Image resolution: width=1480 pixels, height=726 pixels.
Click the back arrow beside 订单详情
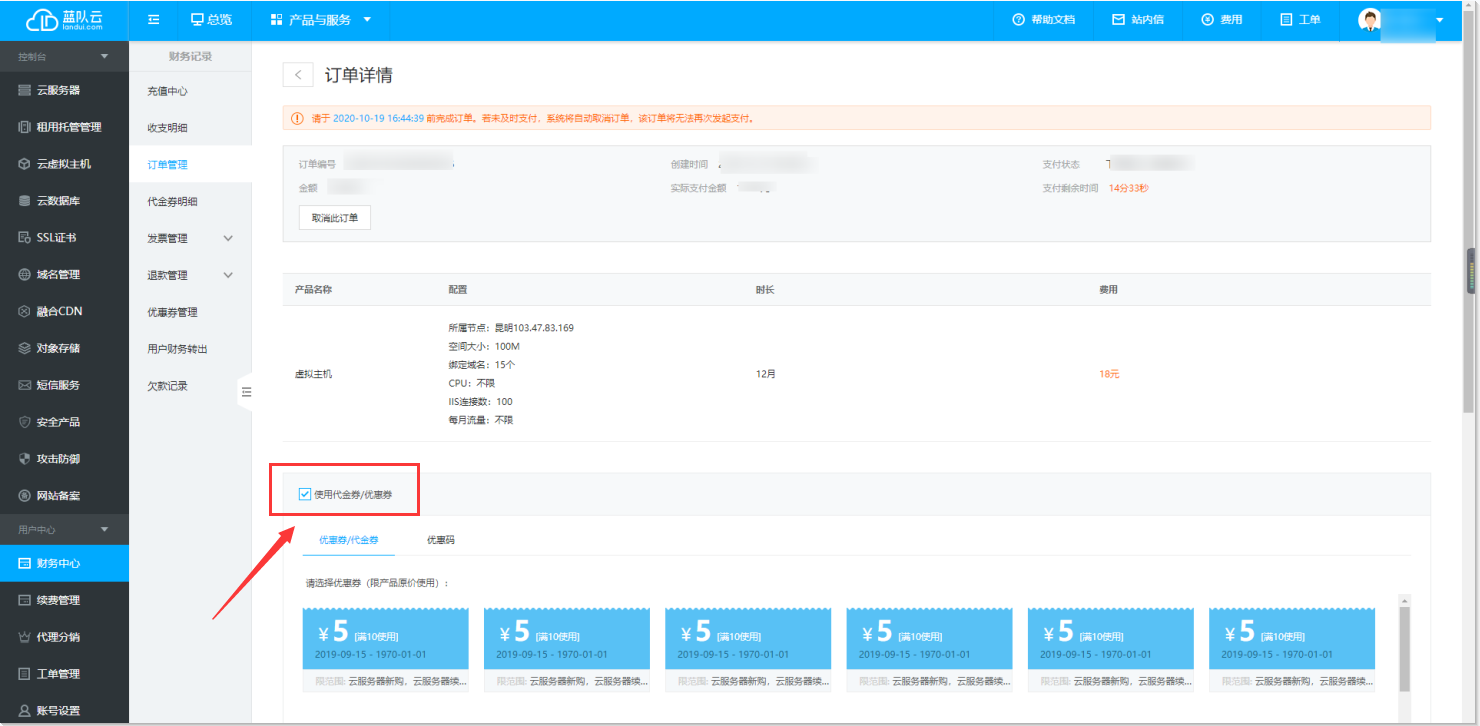[298, 75]
